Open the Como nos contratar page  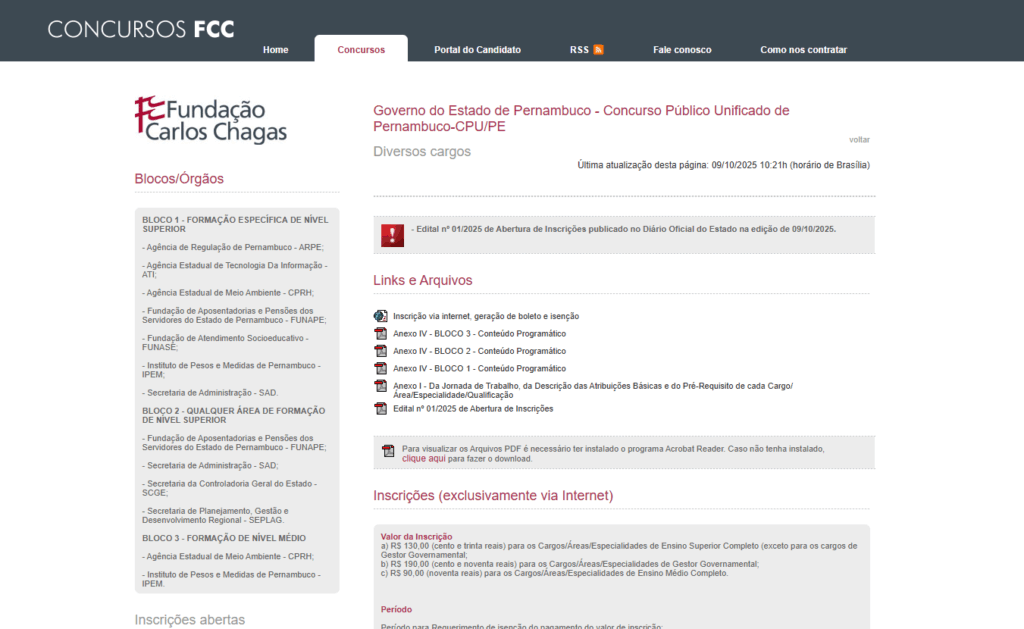[803, 48]
